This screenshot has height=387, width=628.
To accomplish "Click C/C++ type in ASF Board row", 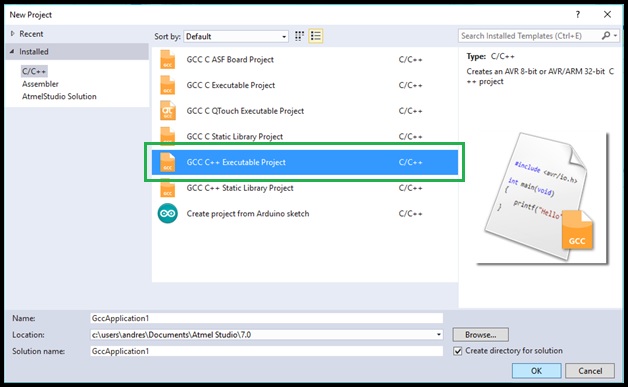I will [x=411, y=60].
